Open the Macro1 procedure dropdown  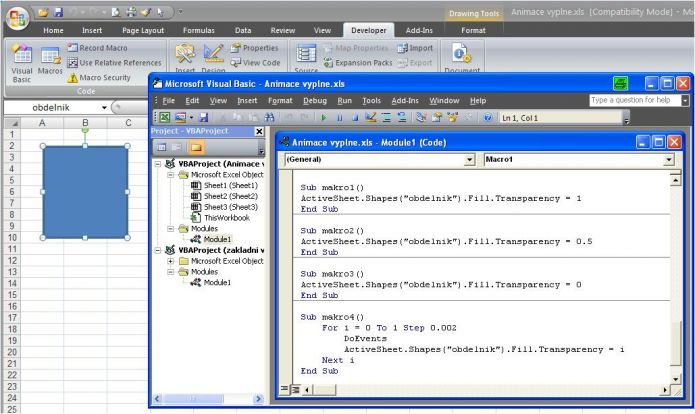(669, 160)
